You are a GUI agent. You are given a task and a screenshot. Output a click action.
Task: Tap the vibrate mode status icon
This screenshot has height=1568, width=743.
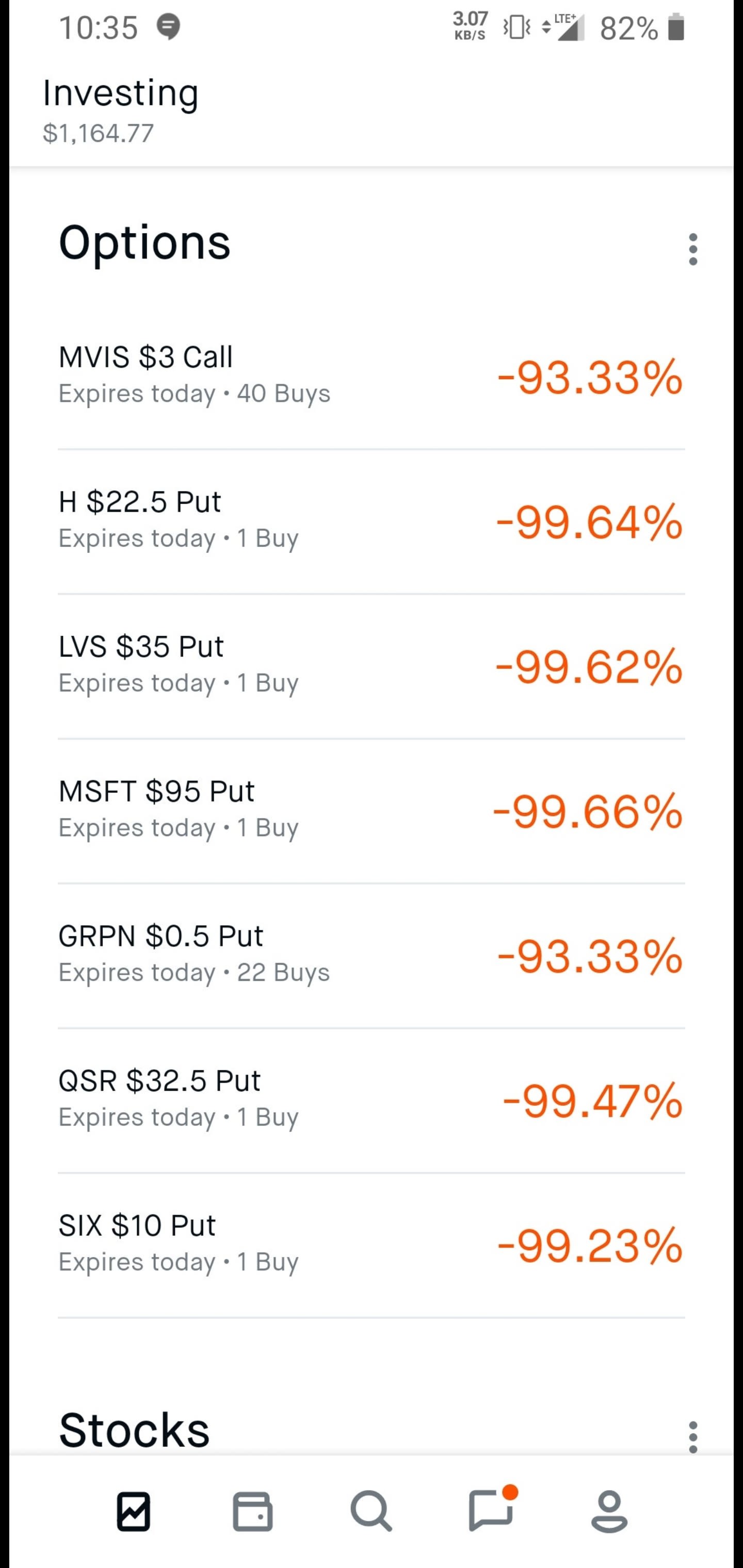pos(517,27)
